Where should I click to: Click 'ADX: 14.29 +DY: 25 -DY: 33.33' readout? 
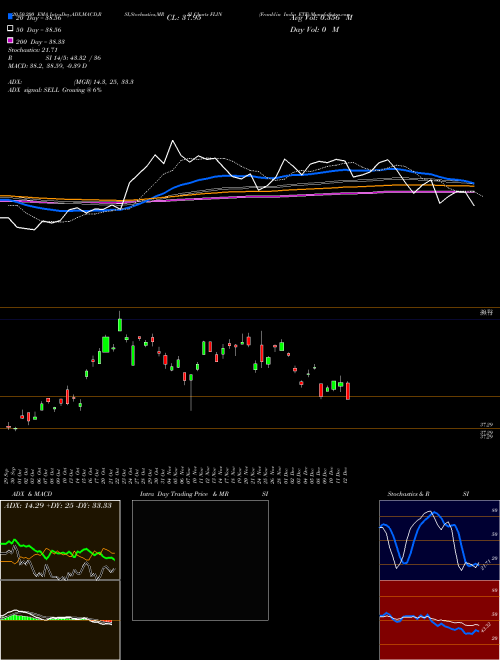point(58,506)
